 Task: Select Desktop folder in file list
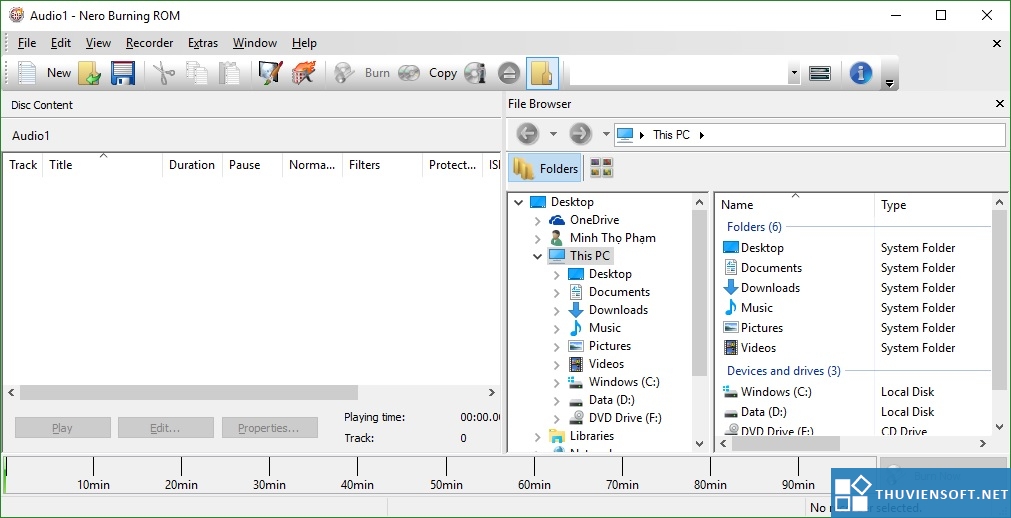point(762,248)
